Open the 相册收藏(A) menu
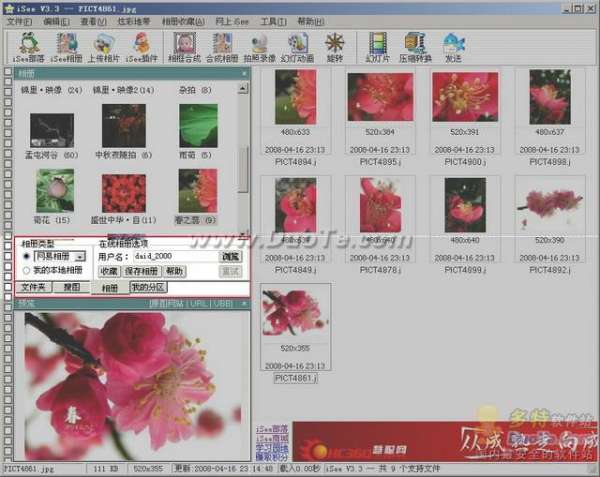The width and height of the screenshot is (600, 477). (x=183, y=21)
